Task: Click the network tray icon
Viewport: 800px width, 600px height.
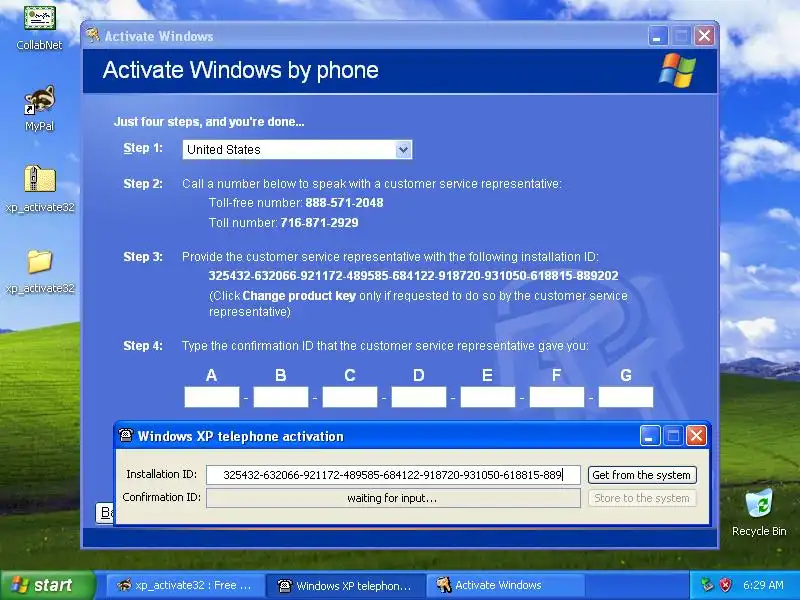Action: pyautogui.click(x=707, y=585)
